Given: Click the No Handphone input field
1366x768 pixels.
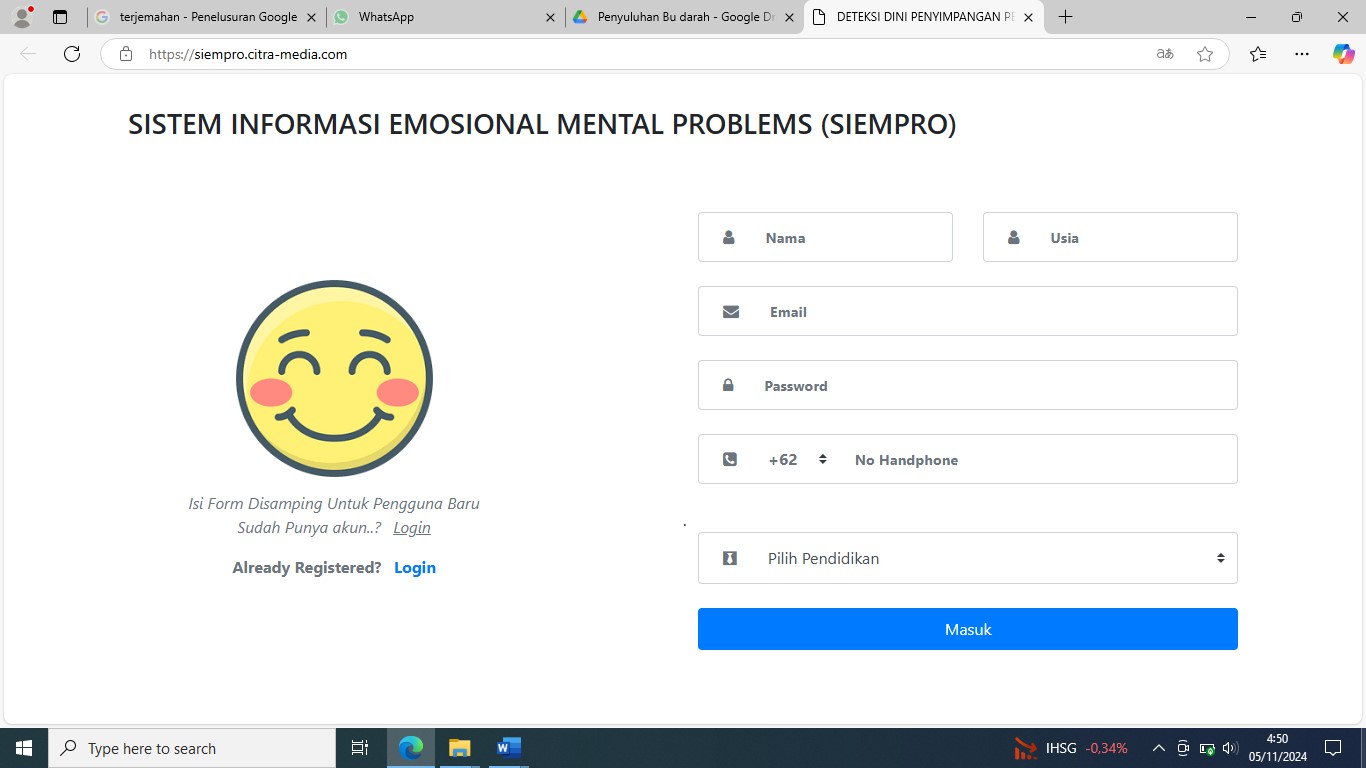Looking at the screenshot, I should tap(1040, 459).
